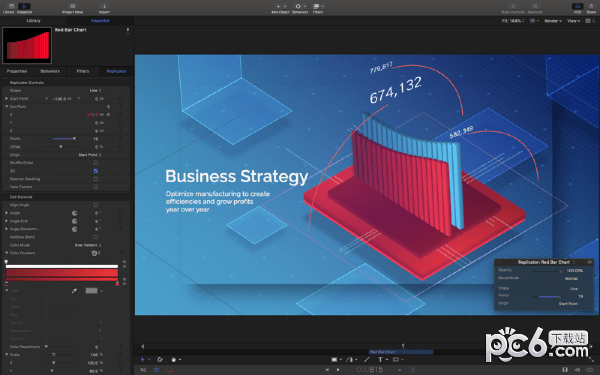Select the Red Bar Chart timeline clip
This screenshot has height=375, width=600.
401,352
